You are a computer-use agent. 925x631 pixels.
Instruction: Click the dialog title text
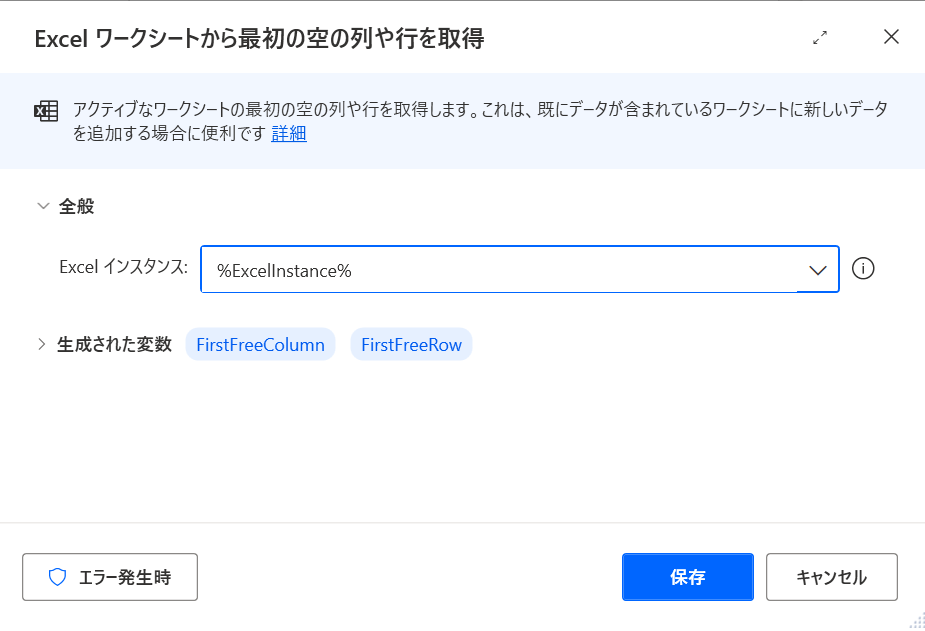click(260, 39)
